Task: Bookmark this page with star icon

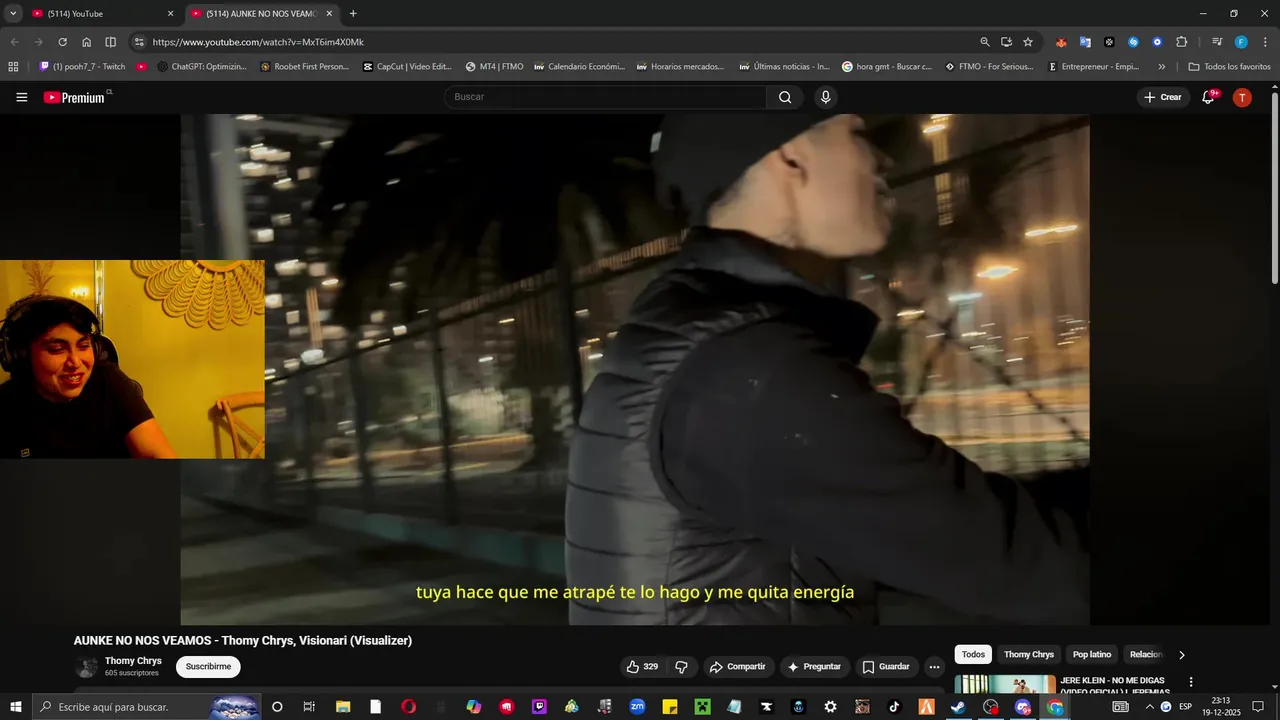Action: [1028, 42]
